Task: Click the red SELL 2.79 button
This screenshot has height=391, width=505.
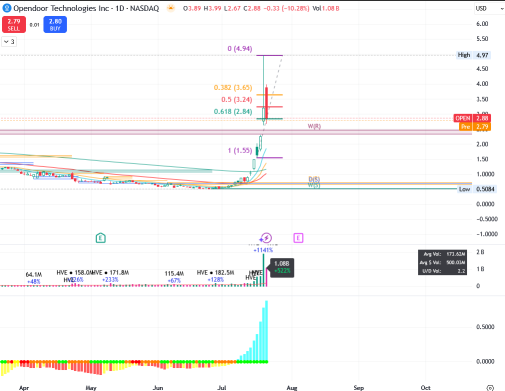Action: pos(14,25)
